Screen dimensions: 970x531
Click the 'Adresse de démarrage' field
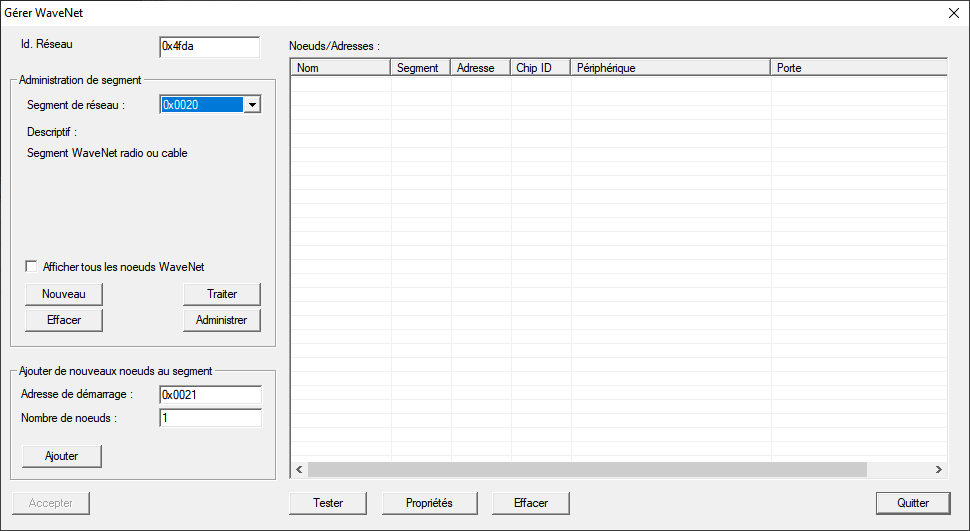(210, 395)
